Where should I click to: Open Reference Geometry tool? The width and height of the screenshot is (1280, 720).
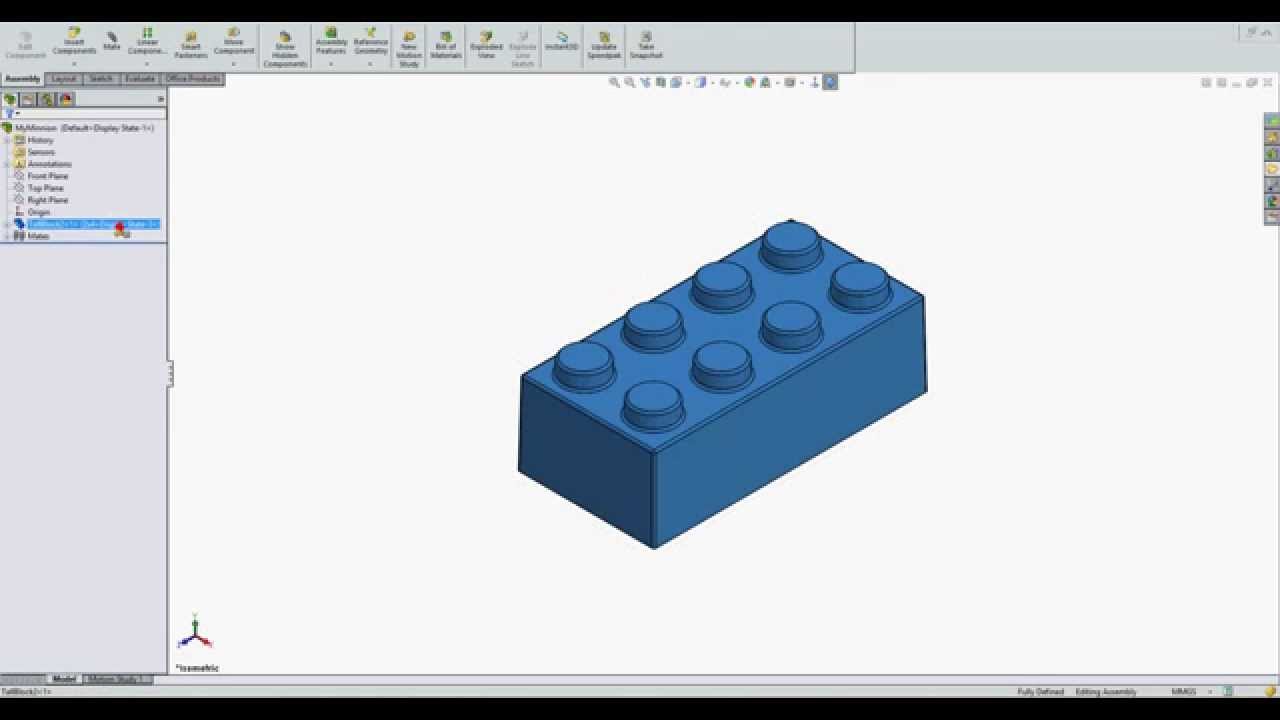click(370, 42)
